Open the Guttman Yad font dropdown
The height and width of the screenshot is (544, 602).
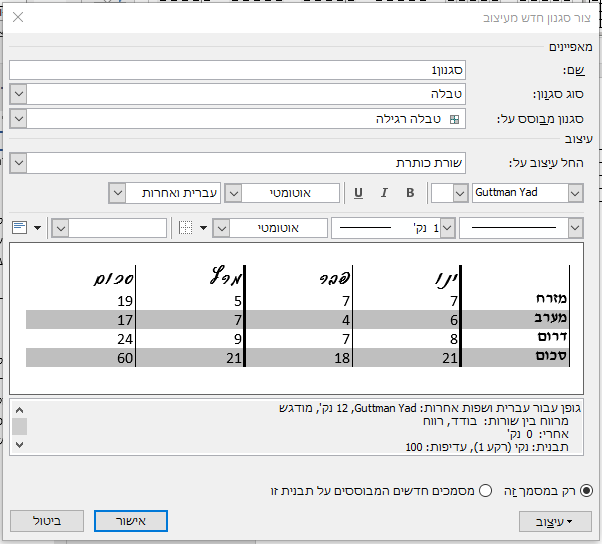click(575, 193)
